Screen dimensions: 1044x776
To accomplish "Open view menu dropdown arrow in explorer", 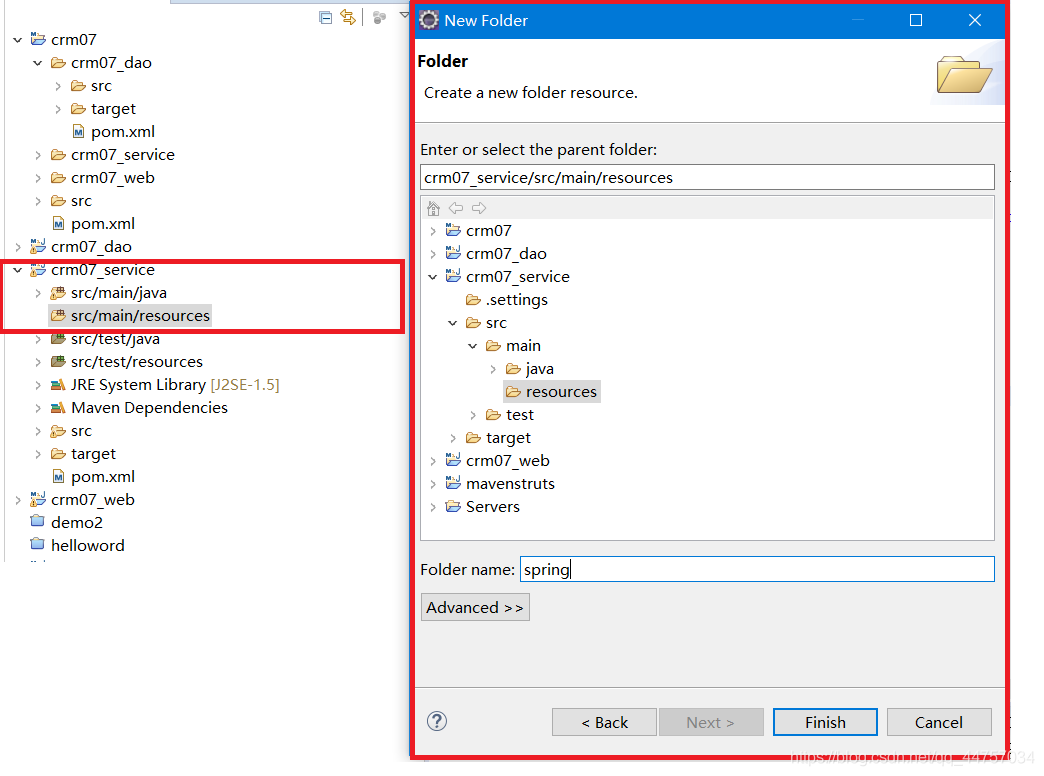I will pyautogui.click(x=403, y=15).
